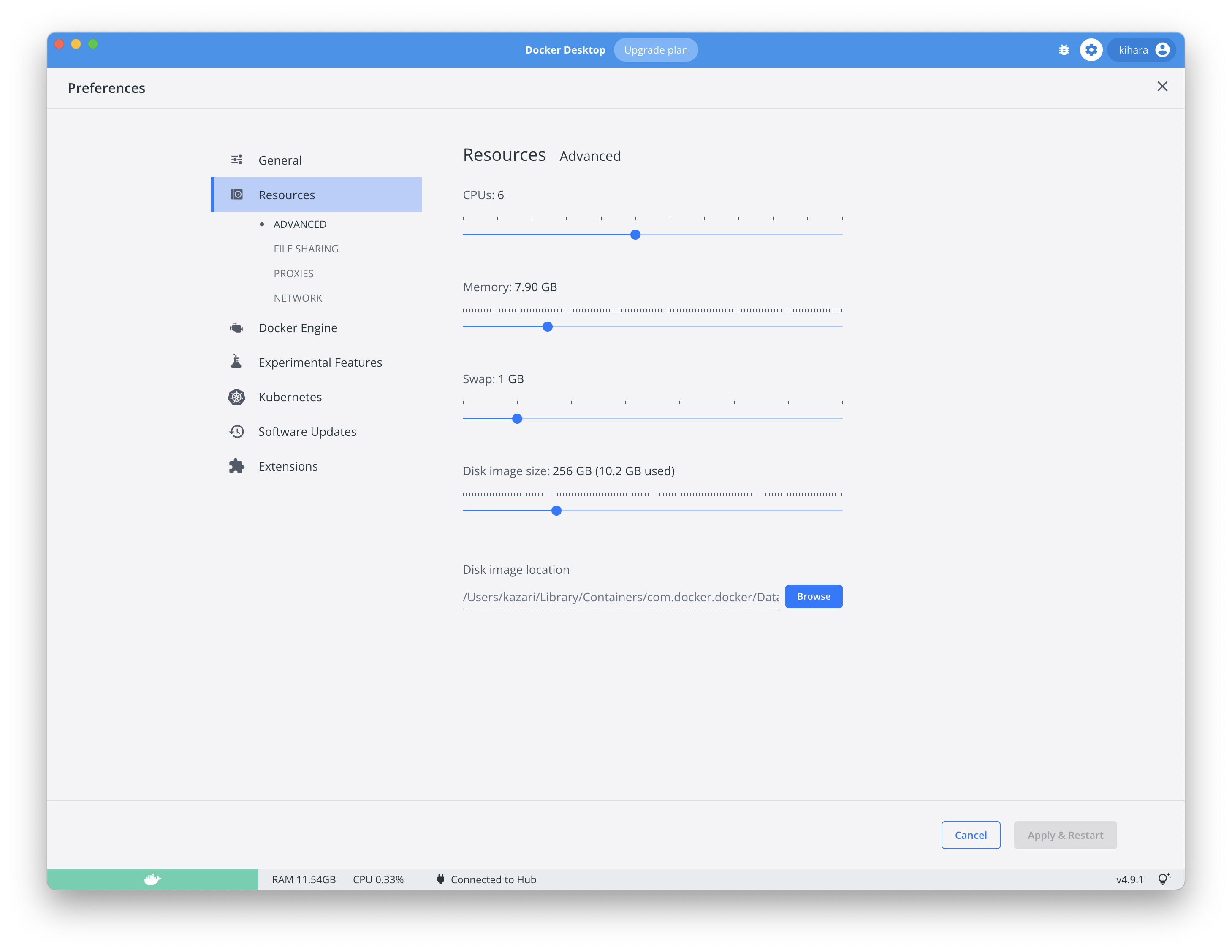Select the General preferences section
The image size is (1232, 952).
point(280,160)
